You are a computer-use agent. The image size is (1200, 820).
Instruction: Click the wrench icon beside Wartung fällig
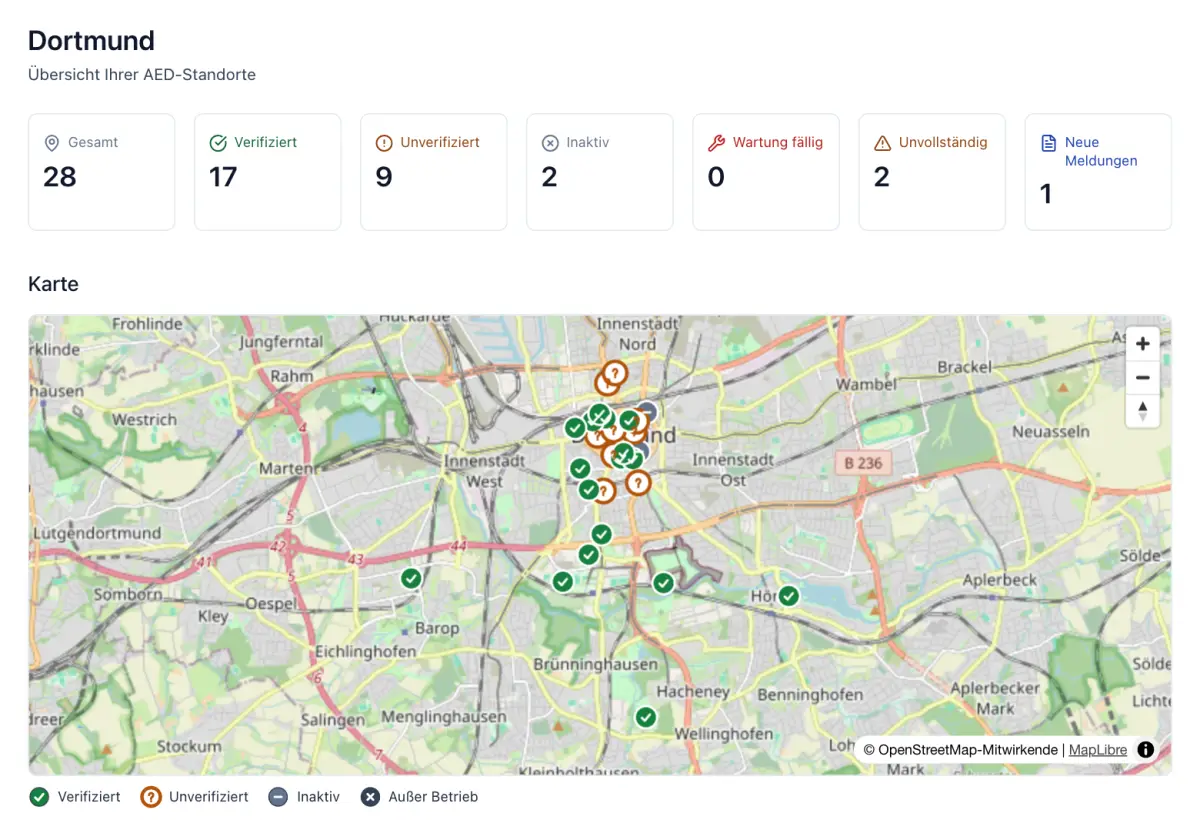pos(716,143)
